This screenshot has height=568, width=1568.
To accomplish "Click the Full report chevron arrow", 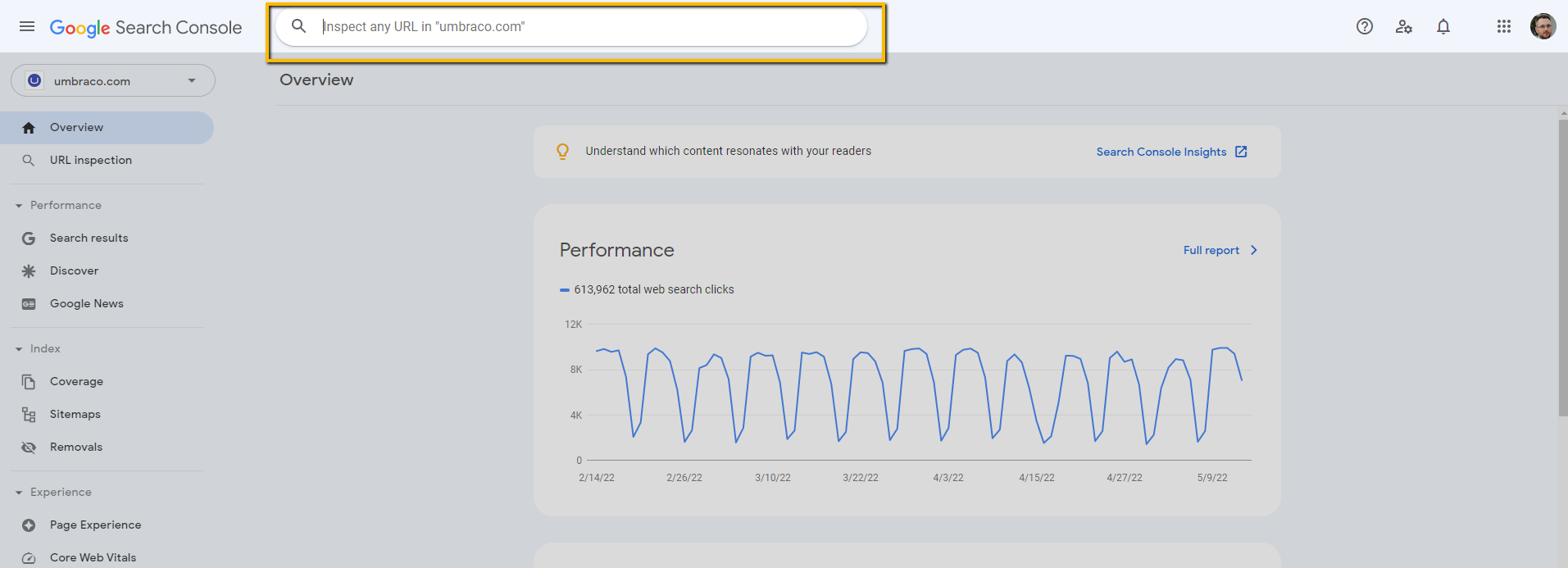I will (x=1253, y=250).
